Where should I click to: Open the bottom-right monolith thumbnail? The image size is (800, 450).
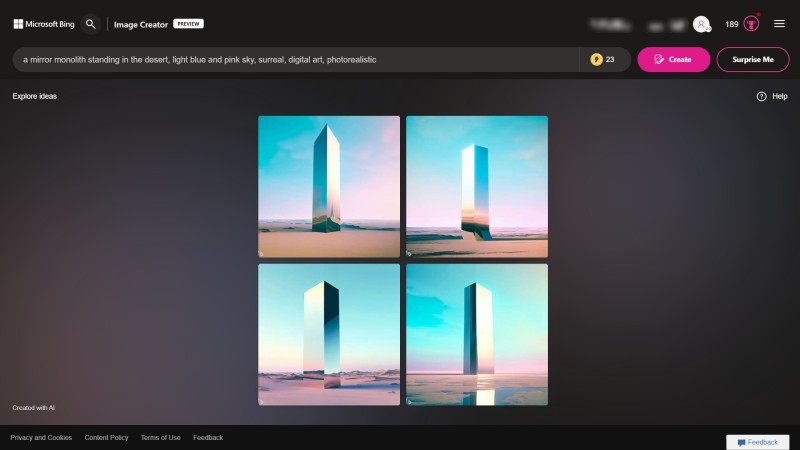click(477, 335)
